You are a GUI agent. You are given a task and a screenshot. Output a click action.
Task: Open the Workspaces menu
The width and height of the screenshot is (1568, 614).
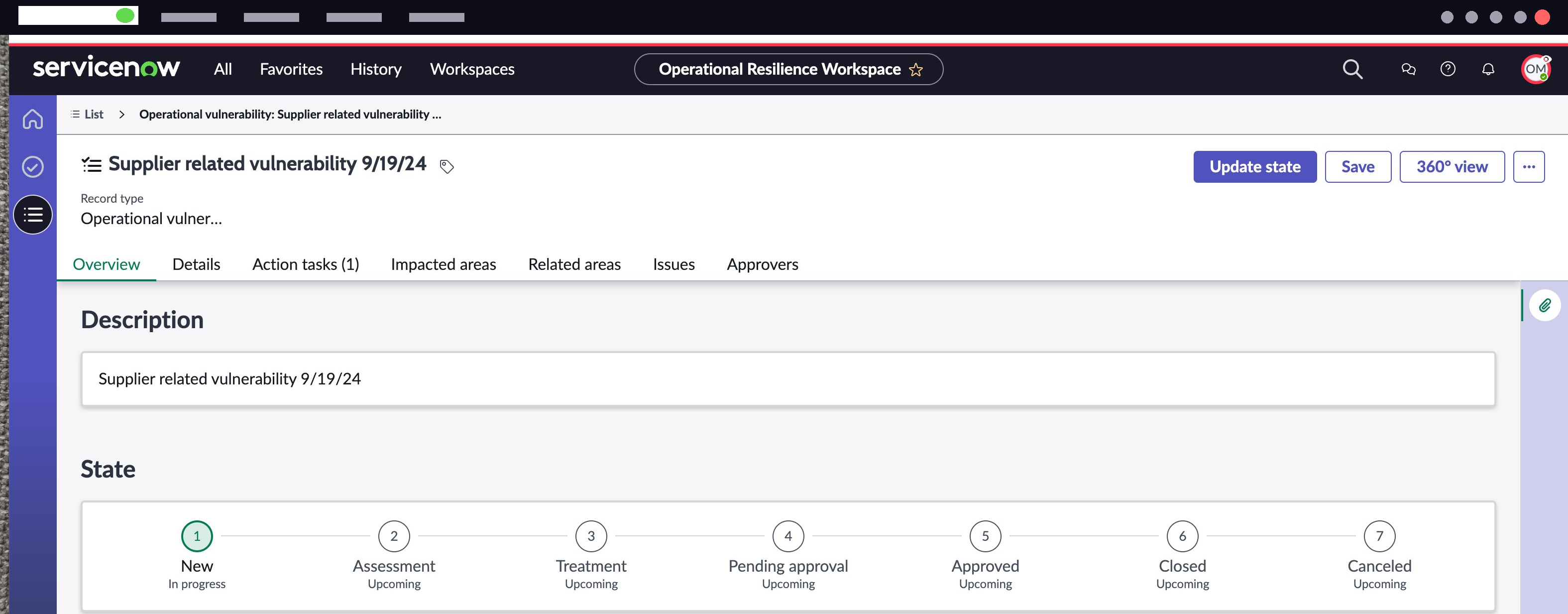[472, 69]
